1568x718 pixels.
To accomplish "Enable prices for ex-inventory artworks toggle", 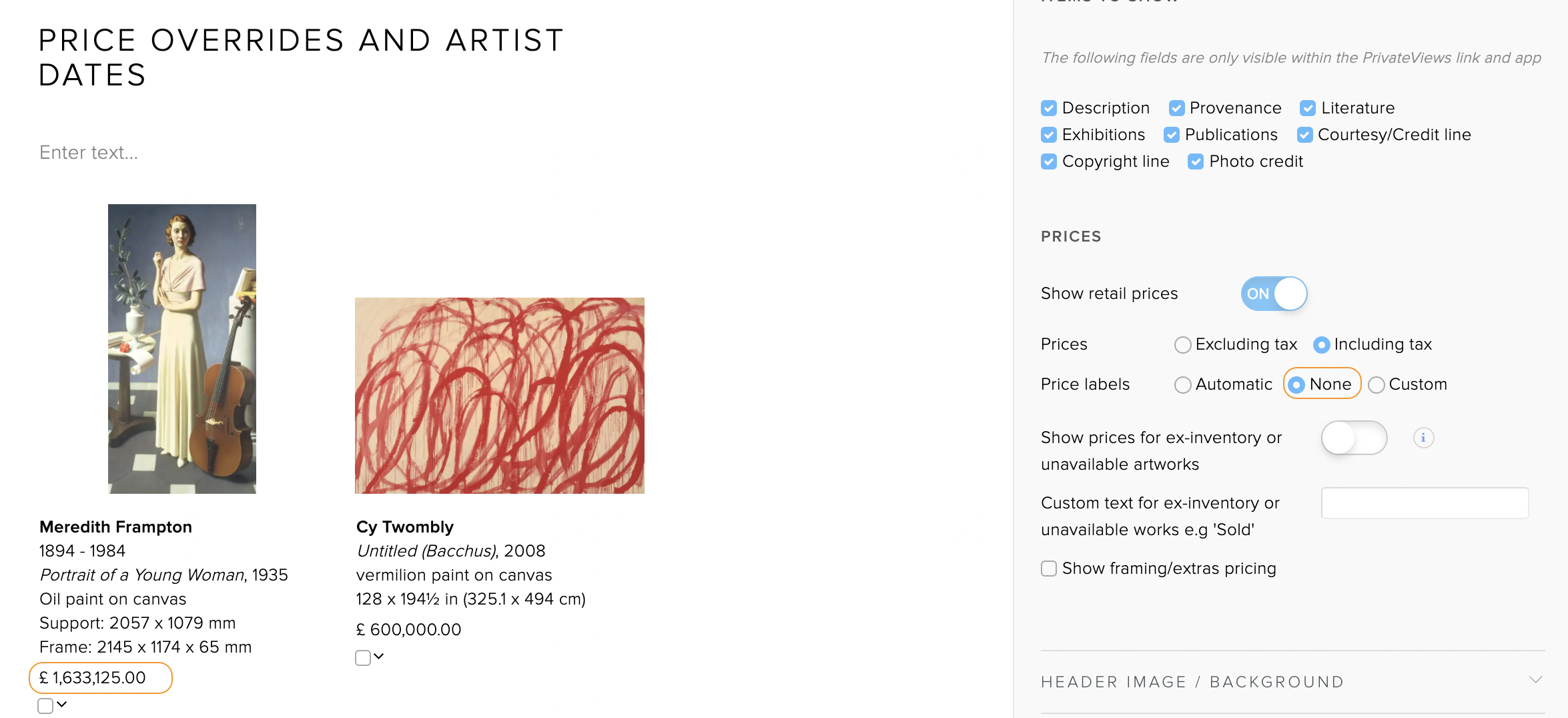I will pyautogui.click(x=1354, y=438).
